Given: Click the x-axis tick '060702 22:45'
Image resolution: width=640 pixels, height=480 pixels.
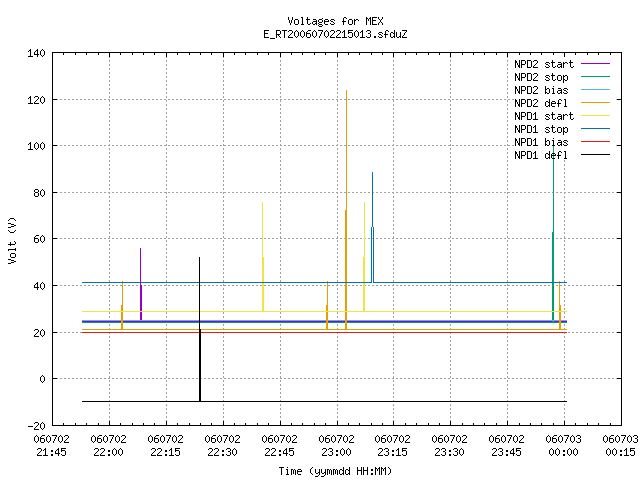Looking at the screenshot, I should coord(279,446).
